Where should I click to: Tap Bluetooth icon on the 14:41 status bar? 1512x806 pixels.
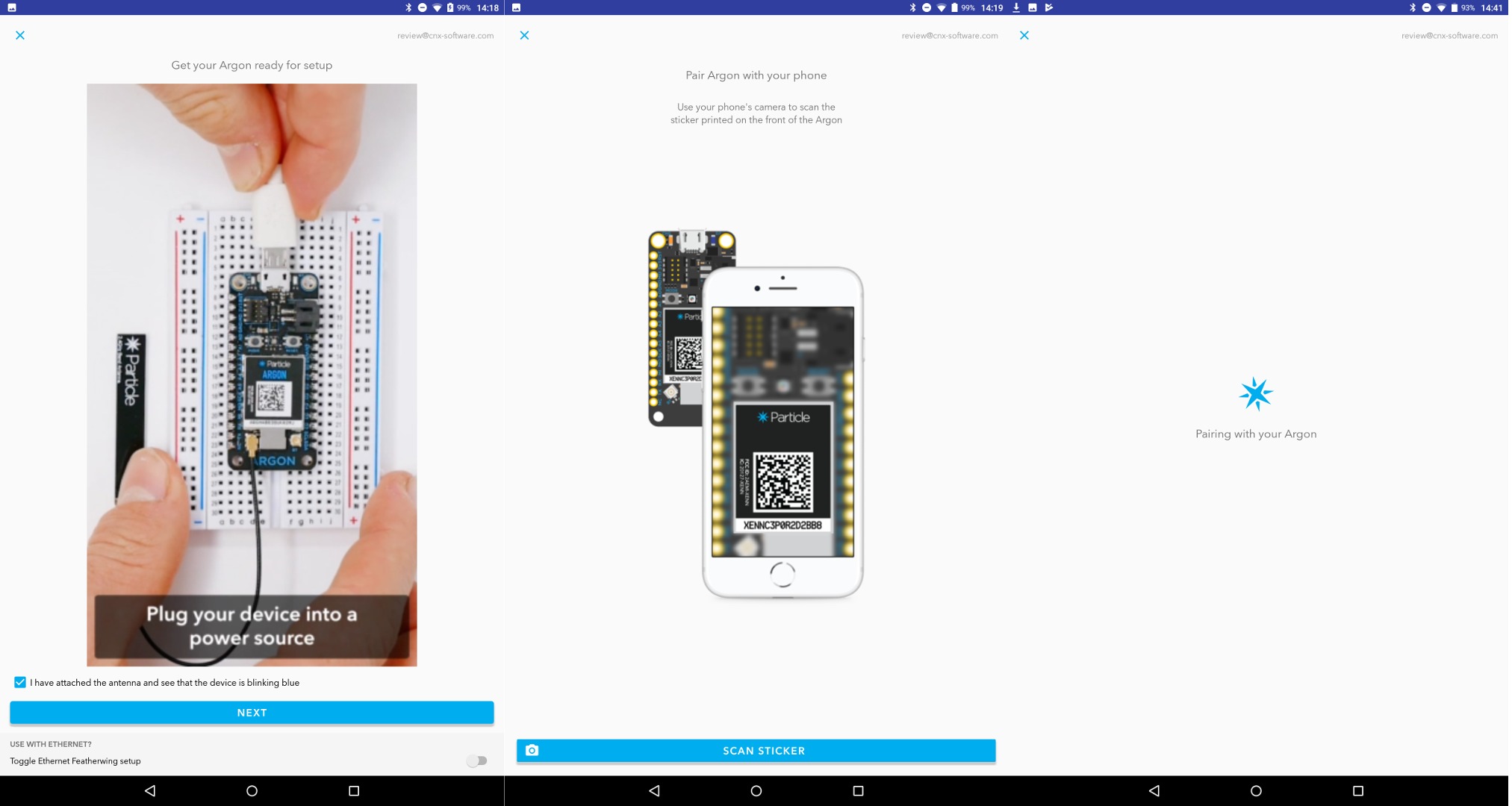tap(1413, 7)
